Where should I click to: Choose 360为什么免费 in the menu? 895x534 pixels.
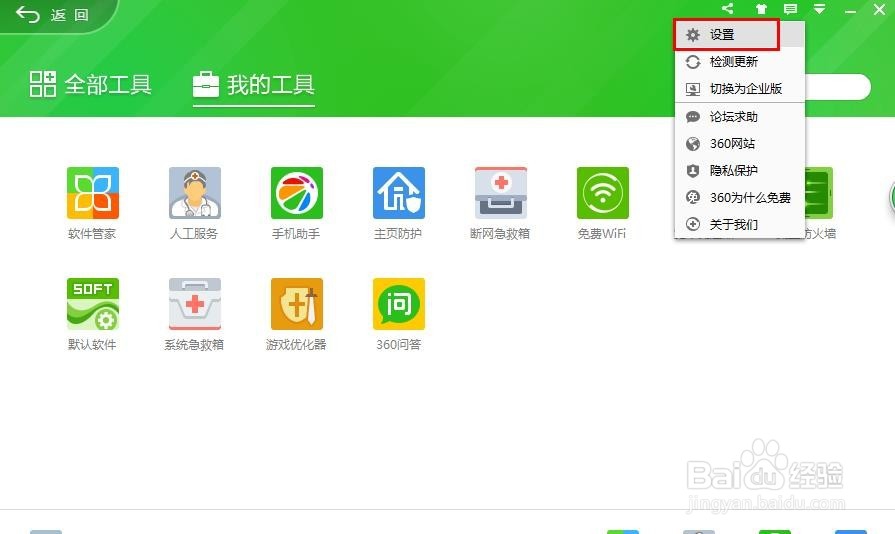pyautogui.click(x=740, y=197)
